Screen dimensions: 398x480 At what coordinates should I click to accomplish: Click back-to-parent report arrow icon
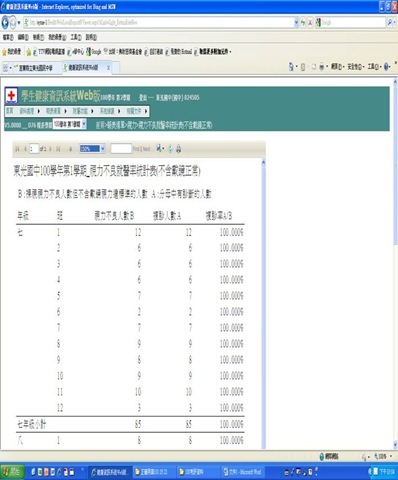coord(70,149)
